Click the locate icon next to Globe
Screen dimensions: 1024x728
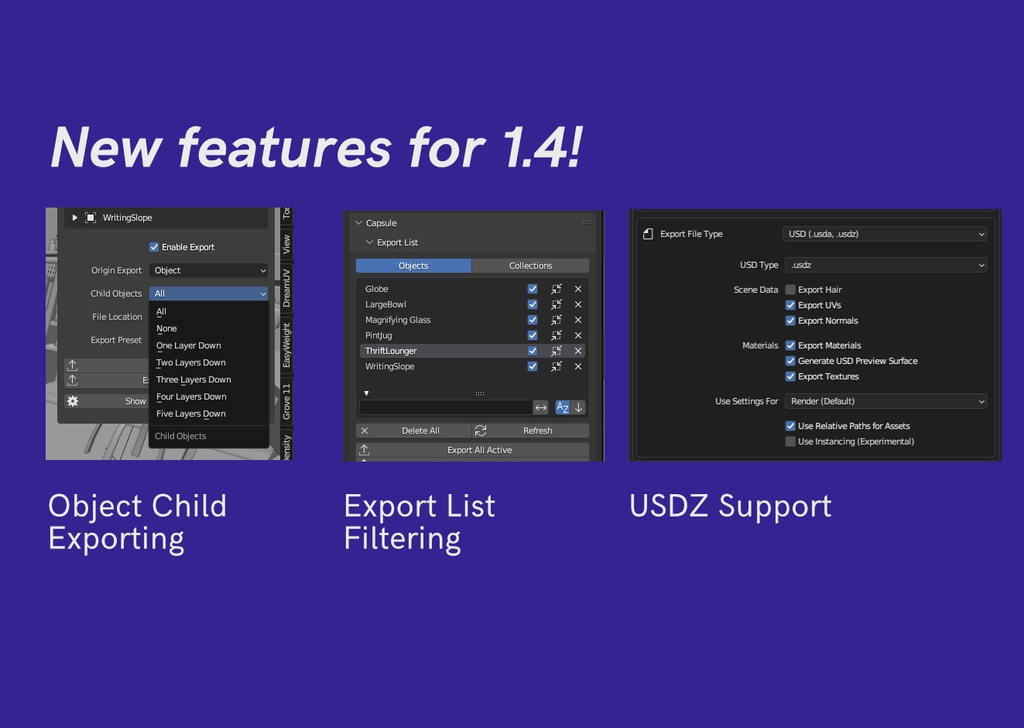557,289
